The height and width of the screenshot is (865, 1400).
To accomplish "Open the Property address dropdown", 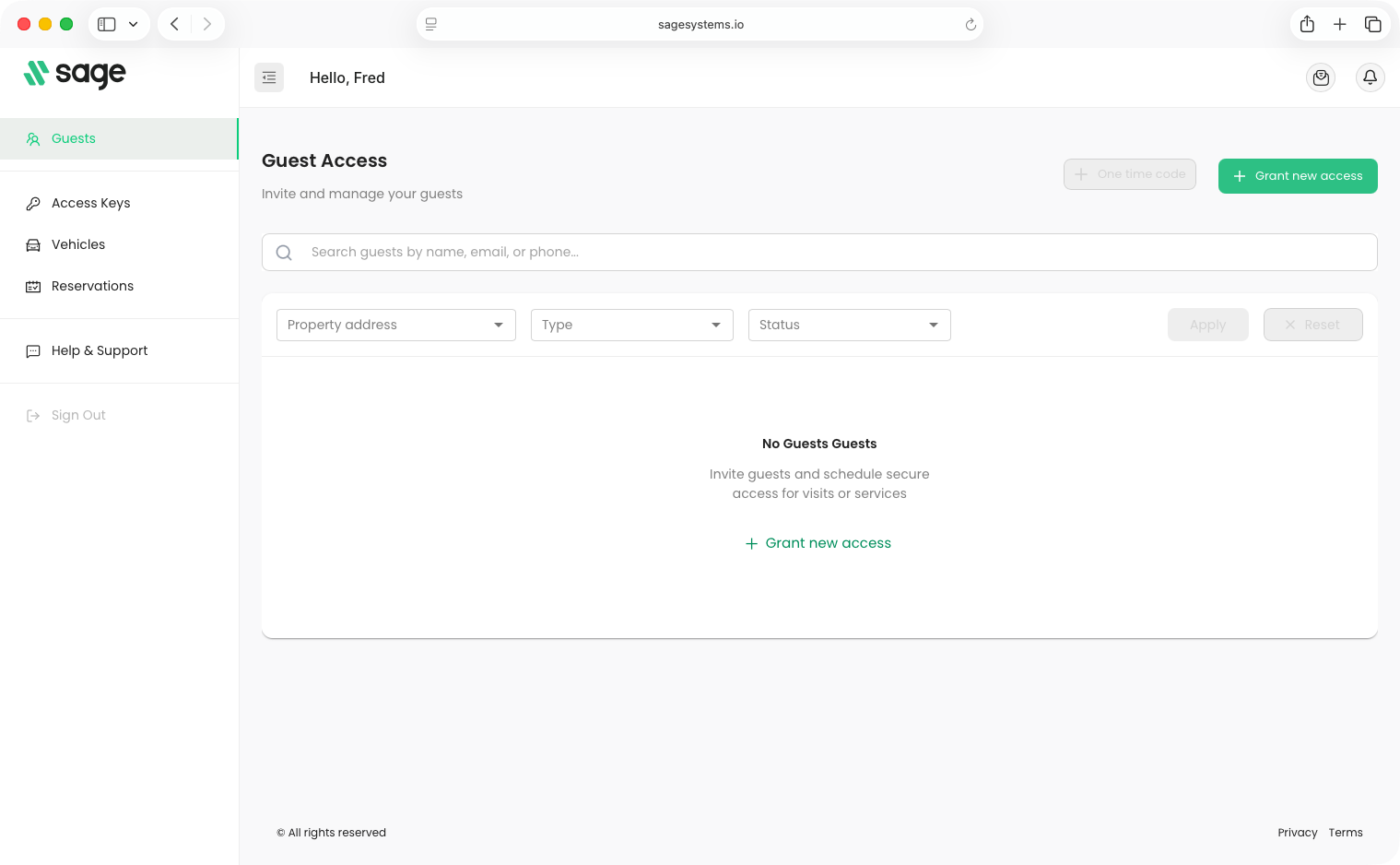I will 396,325.
